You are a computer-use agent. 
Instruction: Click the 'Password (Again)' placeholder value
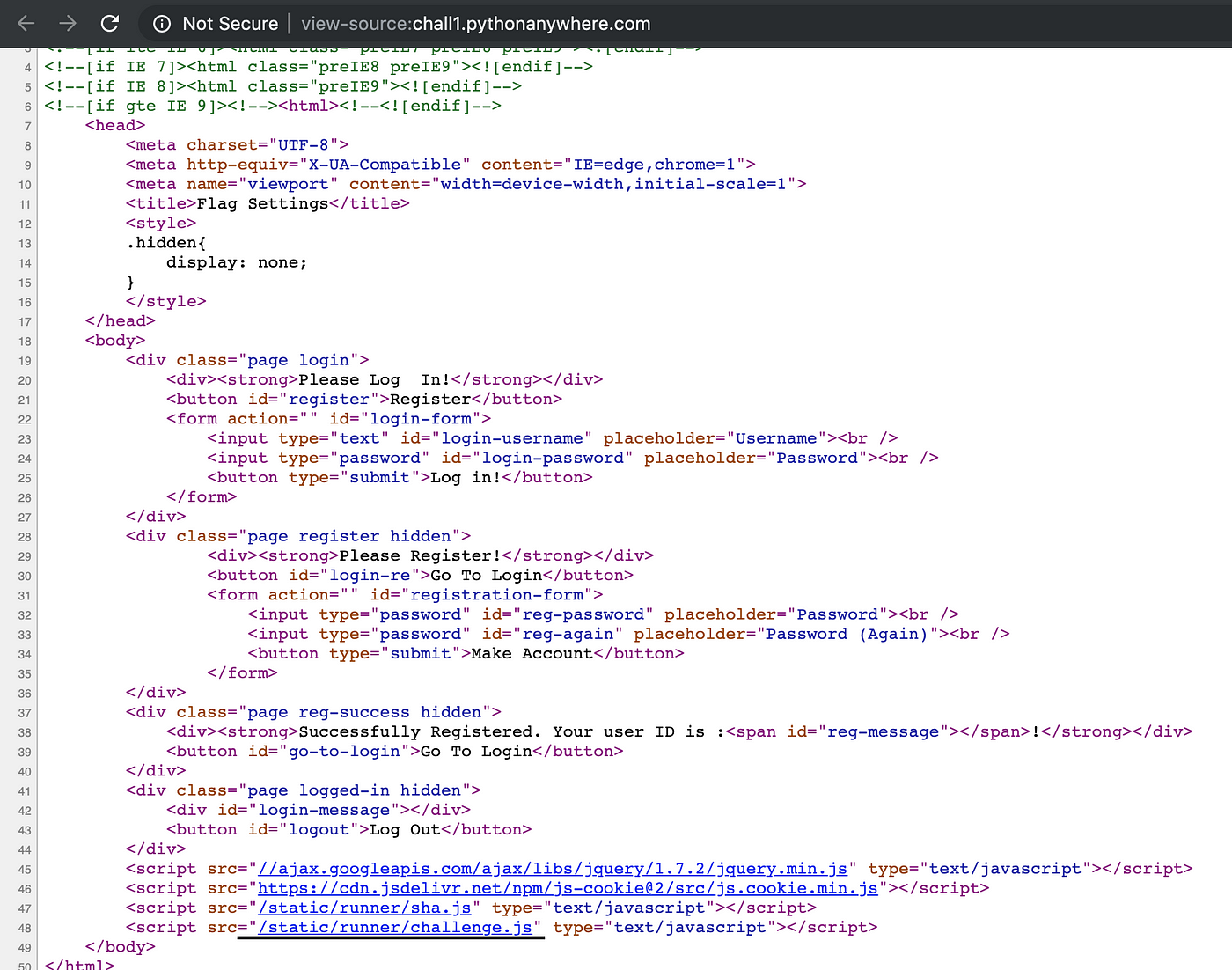[847, 634]
